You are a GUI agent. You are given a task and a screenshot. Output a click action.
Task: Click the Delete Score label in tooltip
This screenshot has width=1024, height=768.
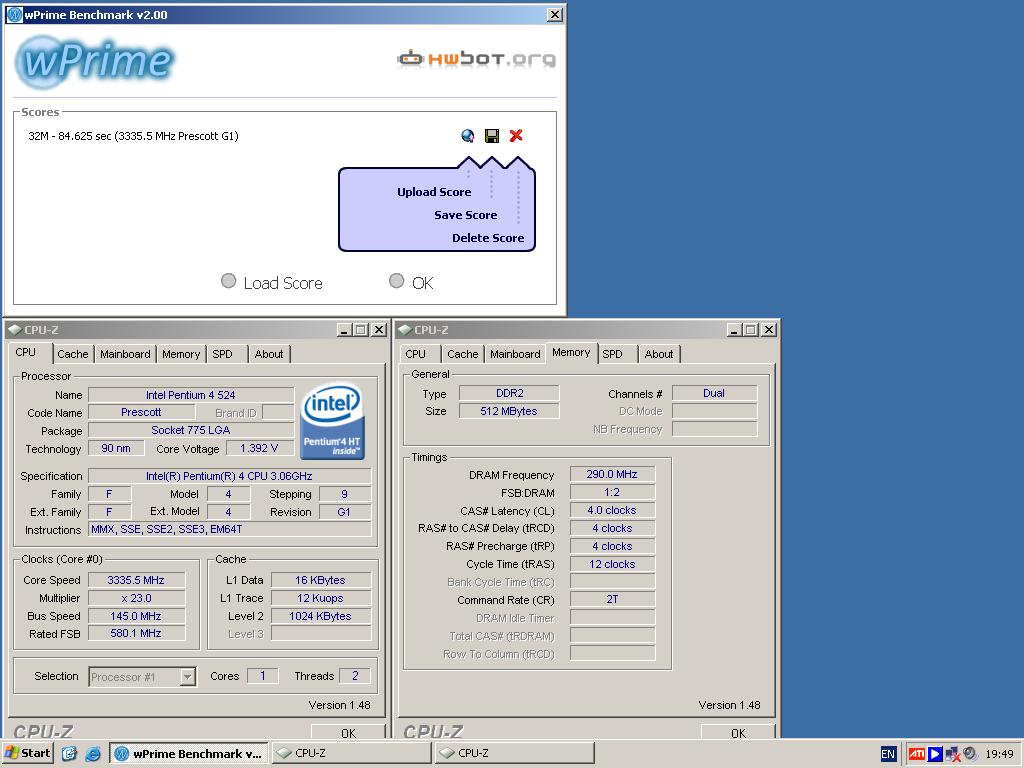click(x=488, y=238)
